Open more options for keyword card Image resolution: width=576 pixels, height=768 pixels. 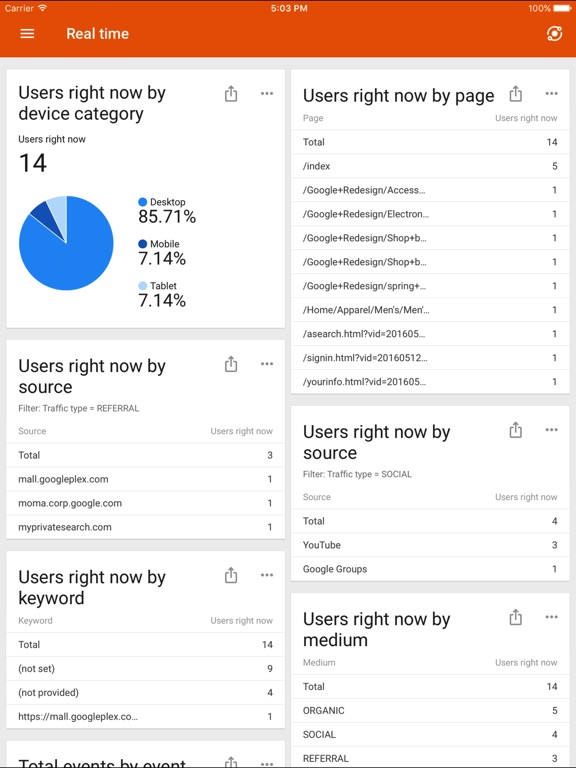coord(267,575)
